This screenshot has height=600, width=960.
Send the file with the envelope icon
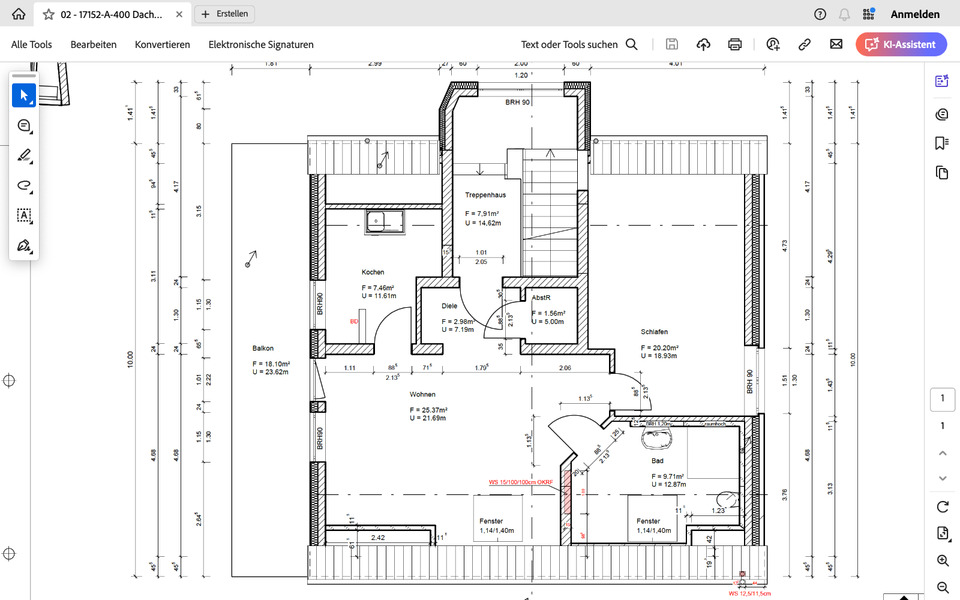tap(836, 44)
